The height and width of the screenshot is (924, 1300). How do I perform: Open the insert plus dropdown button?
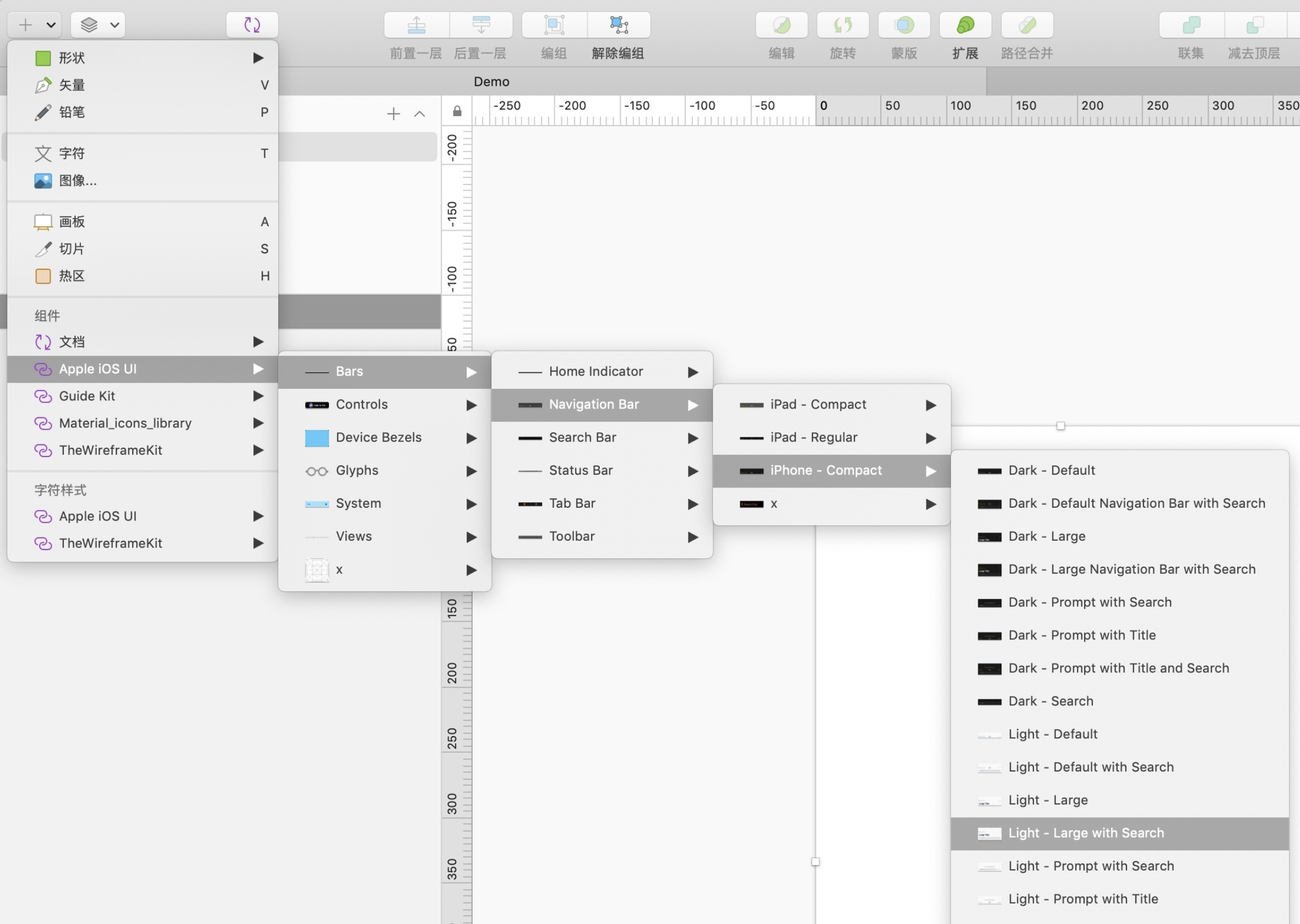(35, 25)
